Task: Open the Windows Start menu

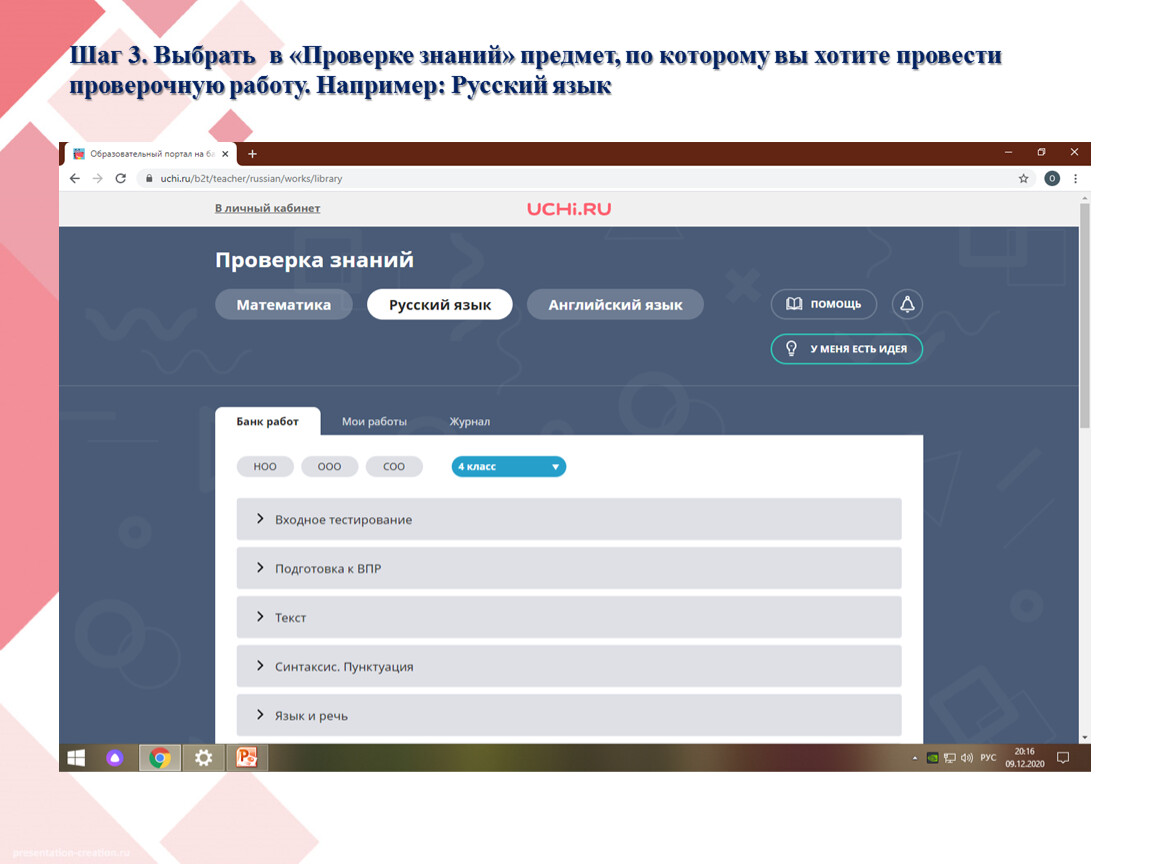Action: point(76,758)
